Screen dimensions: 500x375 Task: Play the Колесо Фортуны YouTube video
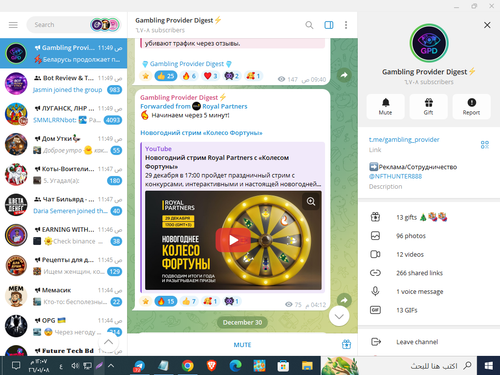click(x=233, y=240)
